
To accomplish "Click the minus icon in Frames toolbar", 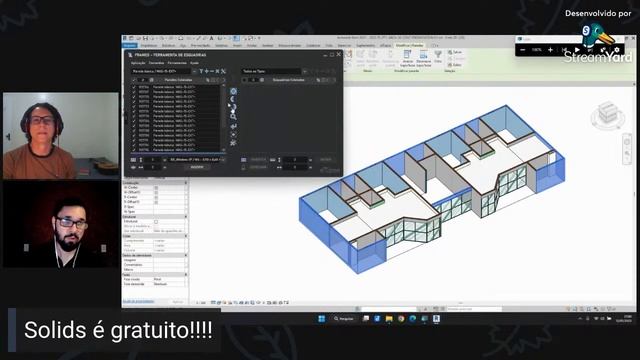I will [212, 71].
